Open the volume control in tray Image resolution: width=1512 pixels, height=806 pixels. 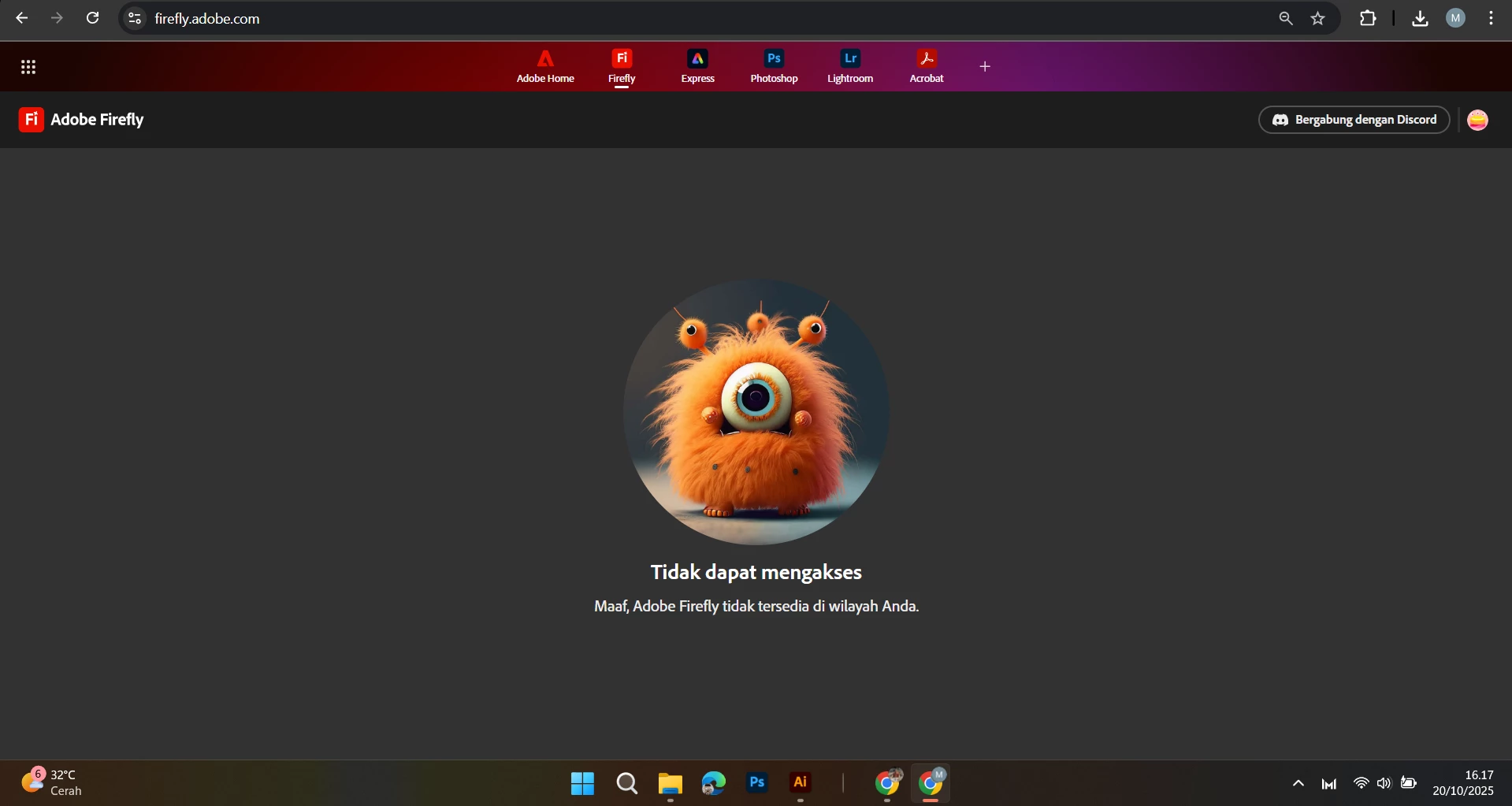point(1384,783)
